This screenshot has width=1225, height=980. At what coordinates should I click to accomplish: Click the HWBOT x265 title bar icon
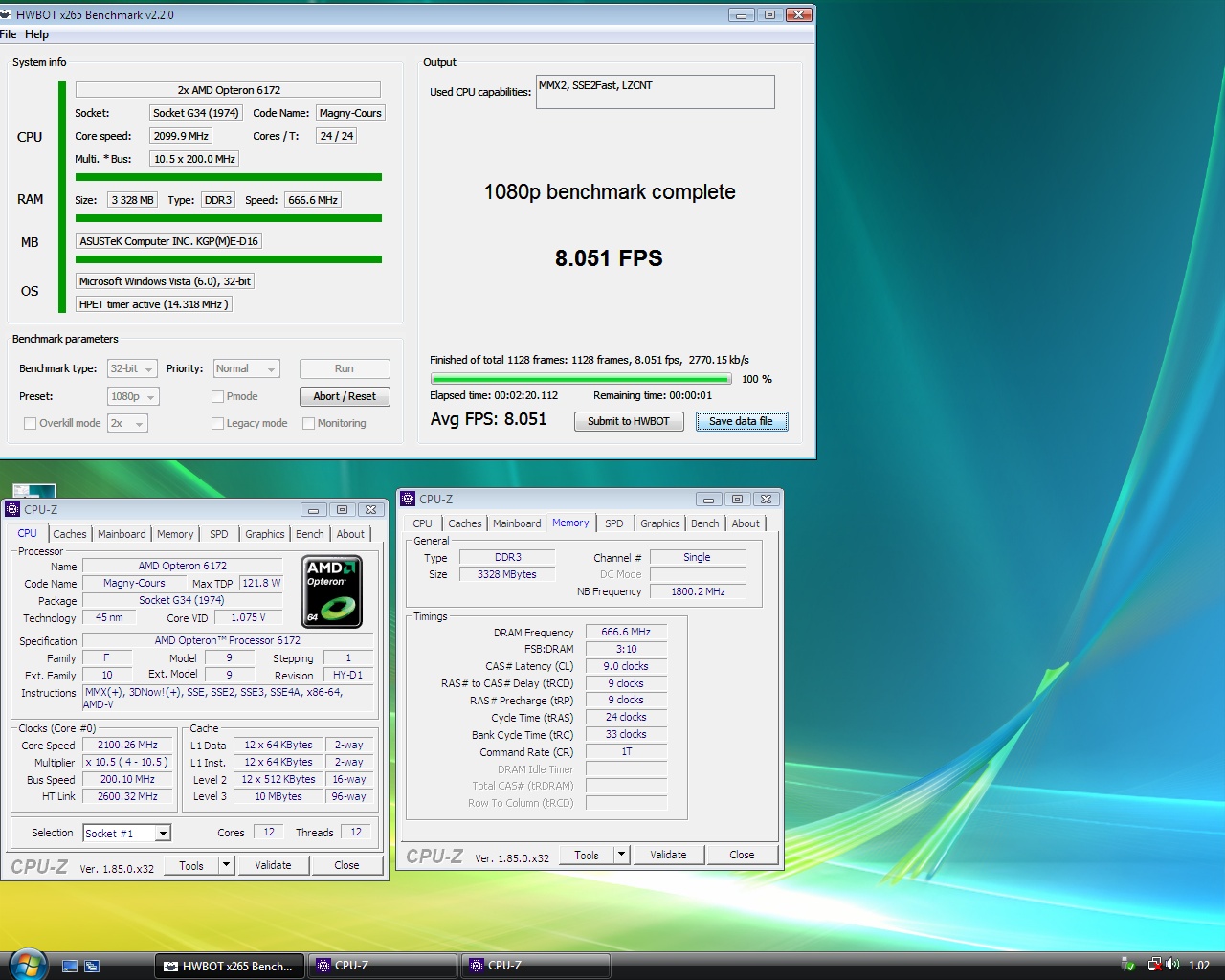pyautogui.click(x=5, y=15)
